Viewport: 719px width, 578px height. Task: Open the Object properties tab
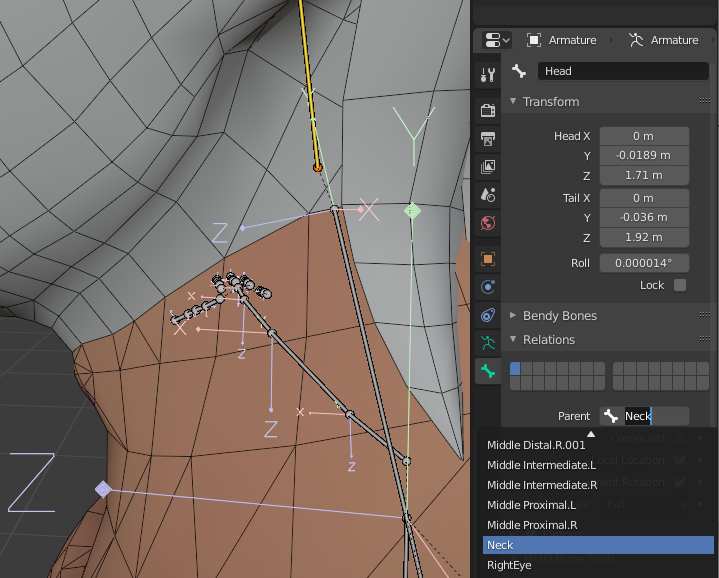[x=488, y=259]
